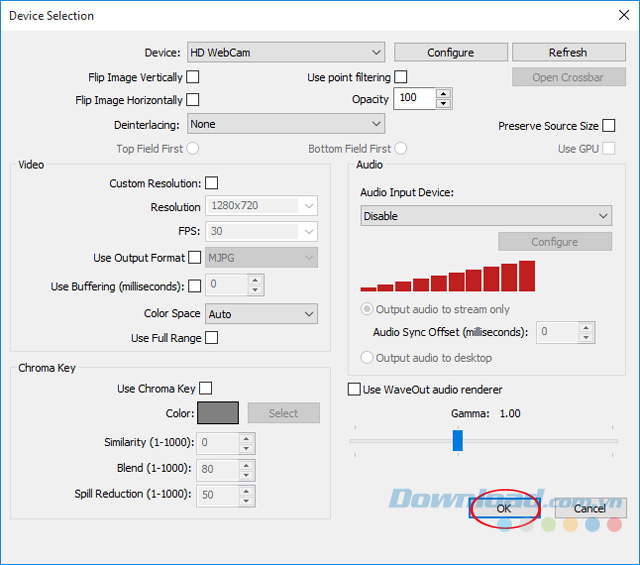Screen dimensions: 640x565
Task: Check the Use Buffering (milliseconds) box
Action: pos(194,287)
